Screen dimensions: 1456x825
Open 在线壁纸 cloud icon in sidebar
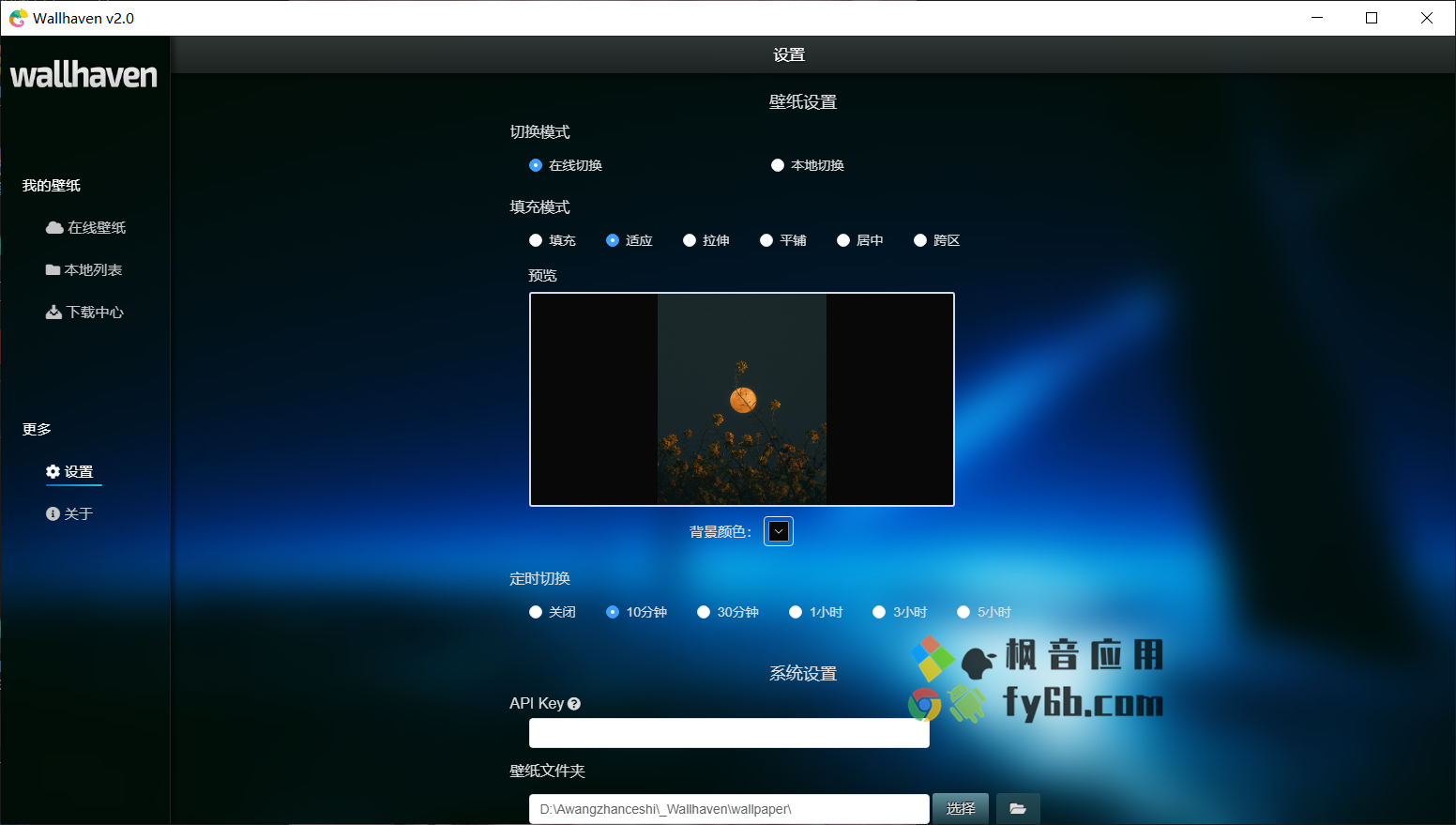click(x=54, y=227)
